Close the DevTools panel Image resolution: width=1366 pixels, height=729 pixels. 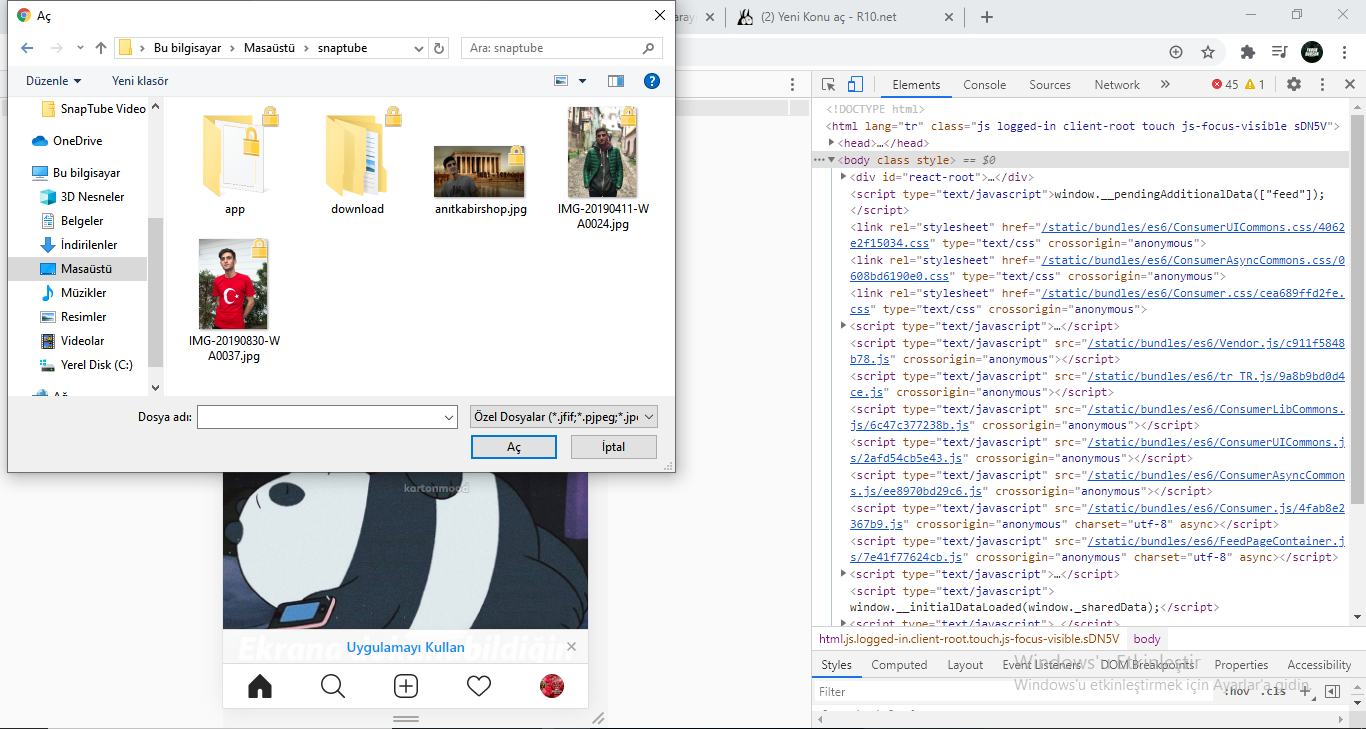[1350, 85]
